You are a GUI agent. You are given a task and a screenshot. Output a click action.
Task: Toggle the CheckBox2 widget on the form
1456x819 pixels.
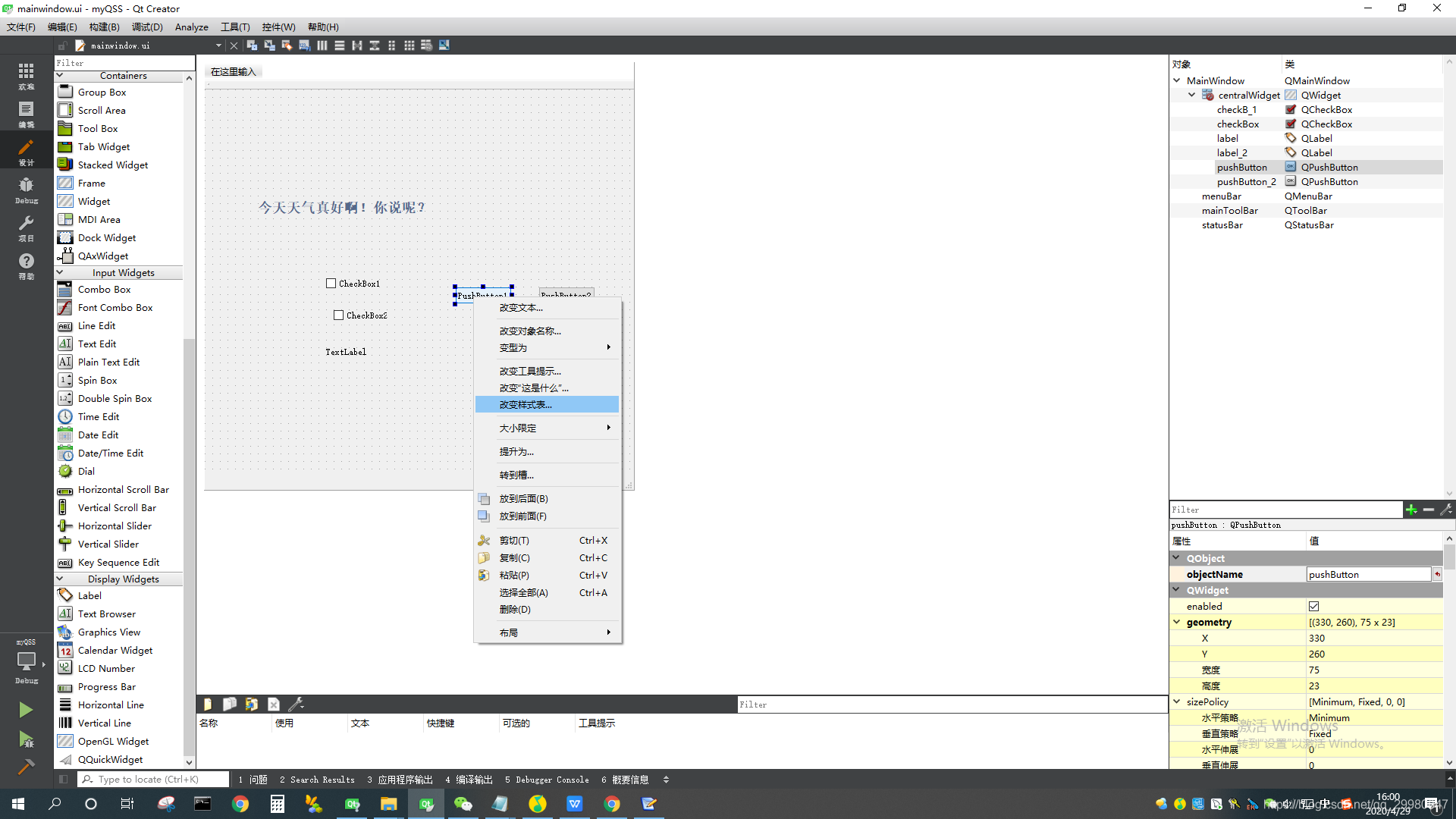[339, 315]
